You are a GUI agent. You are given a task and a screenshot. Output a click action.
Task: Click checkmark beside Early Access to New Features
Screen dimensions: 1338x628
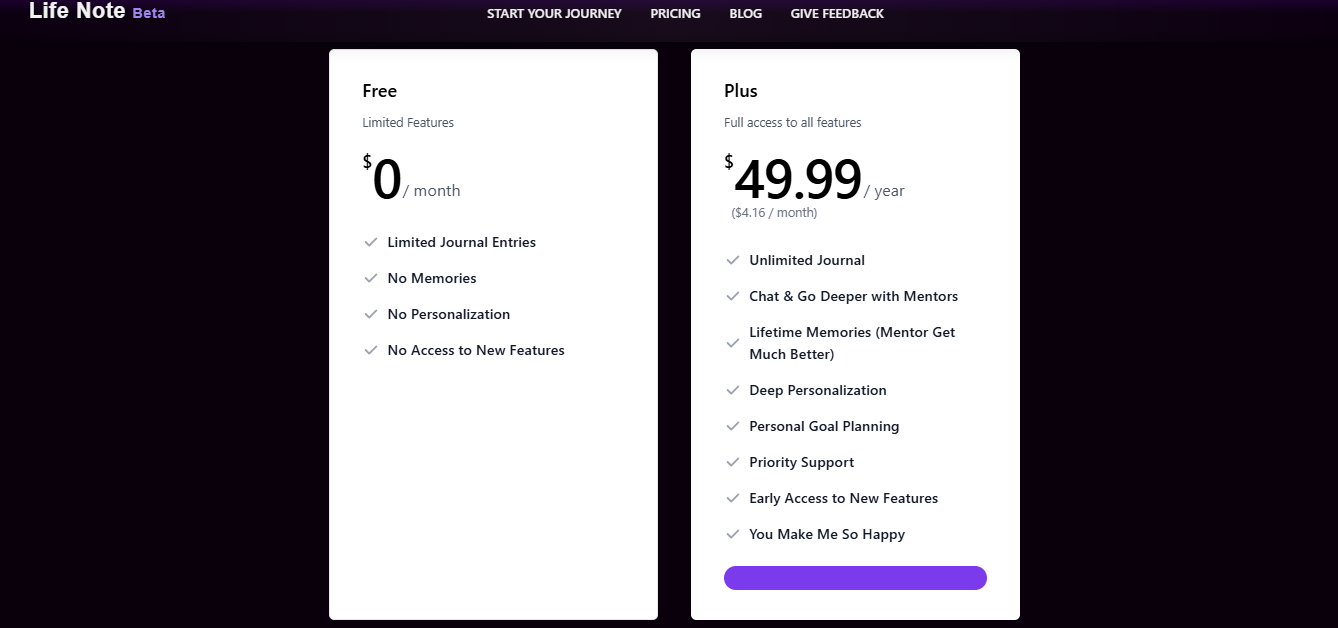click(733, 498)
